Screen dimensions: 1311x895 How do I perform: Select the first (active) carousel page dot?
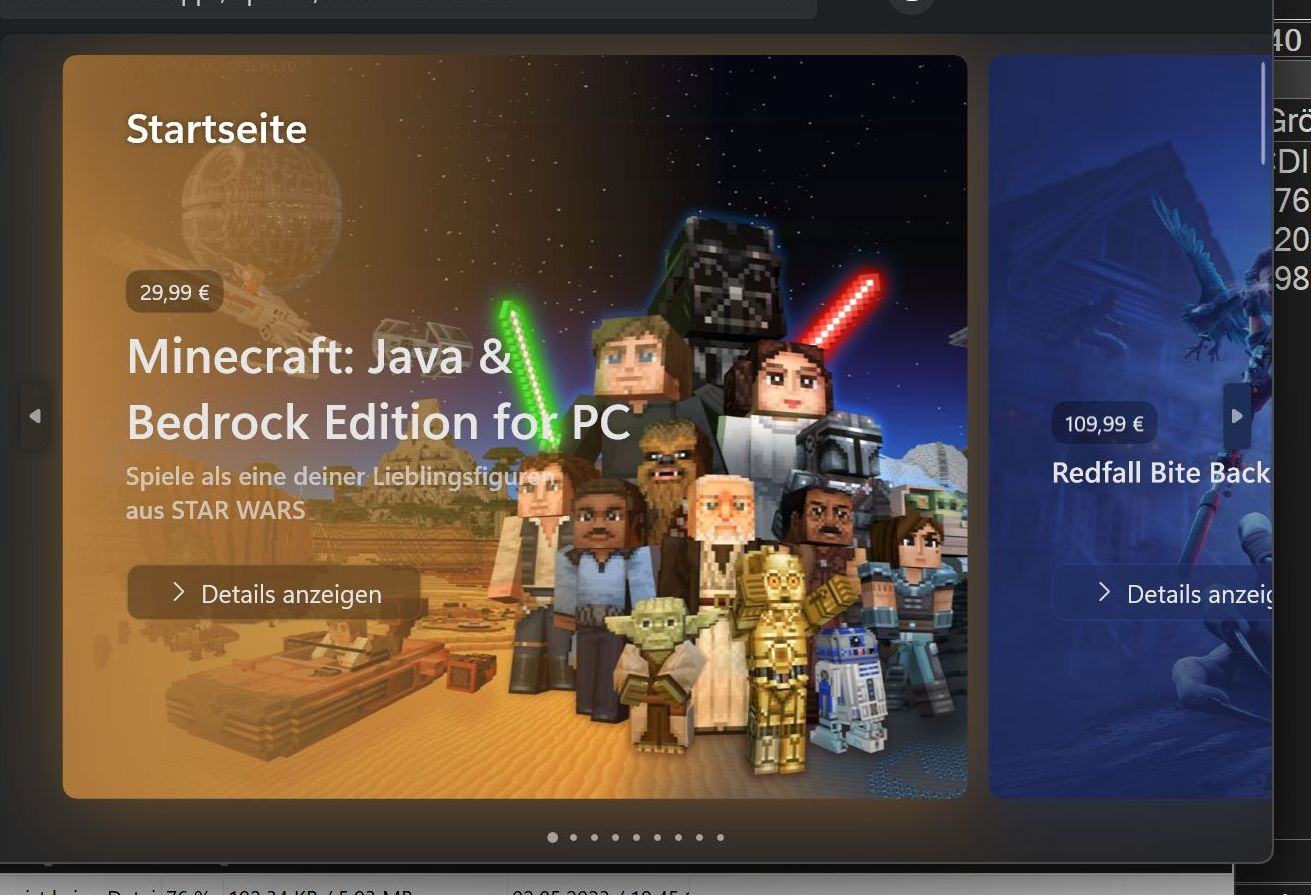552,837
